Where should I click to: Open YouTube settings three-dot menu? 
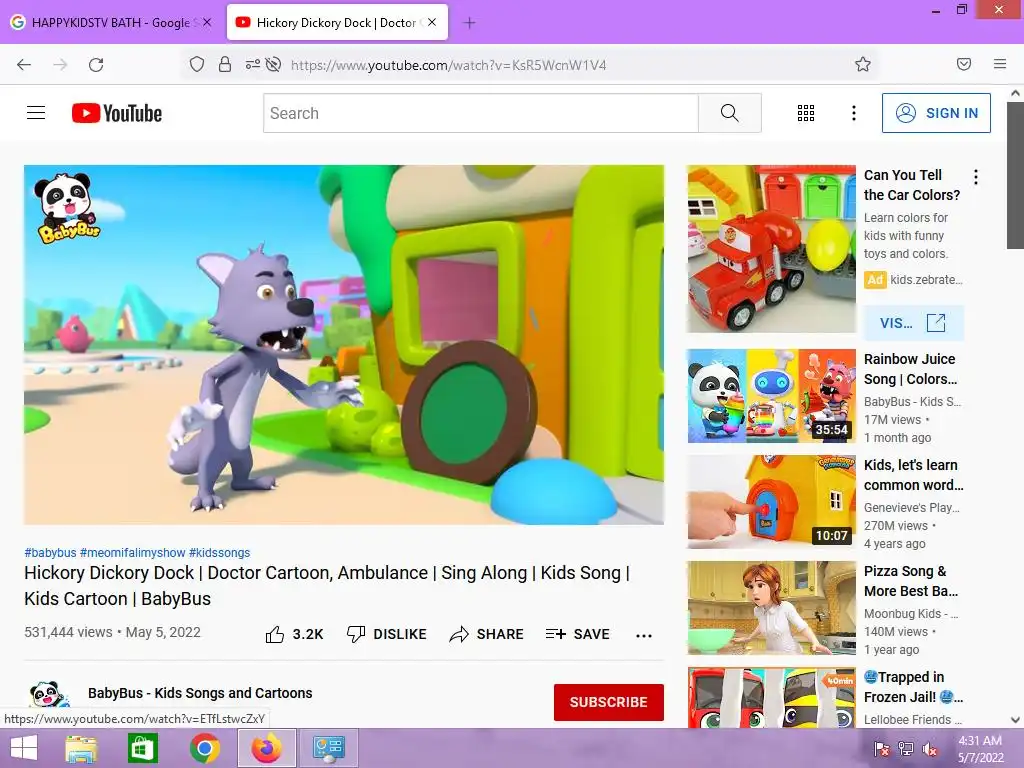click(854, 113)
